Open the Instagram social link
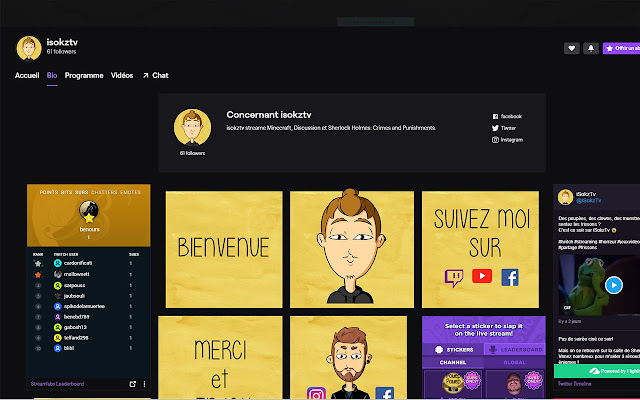The image size is (640, 400). 507,140
